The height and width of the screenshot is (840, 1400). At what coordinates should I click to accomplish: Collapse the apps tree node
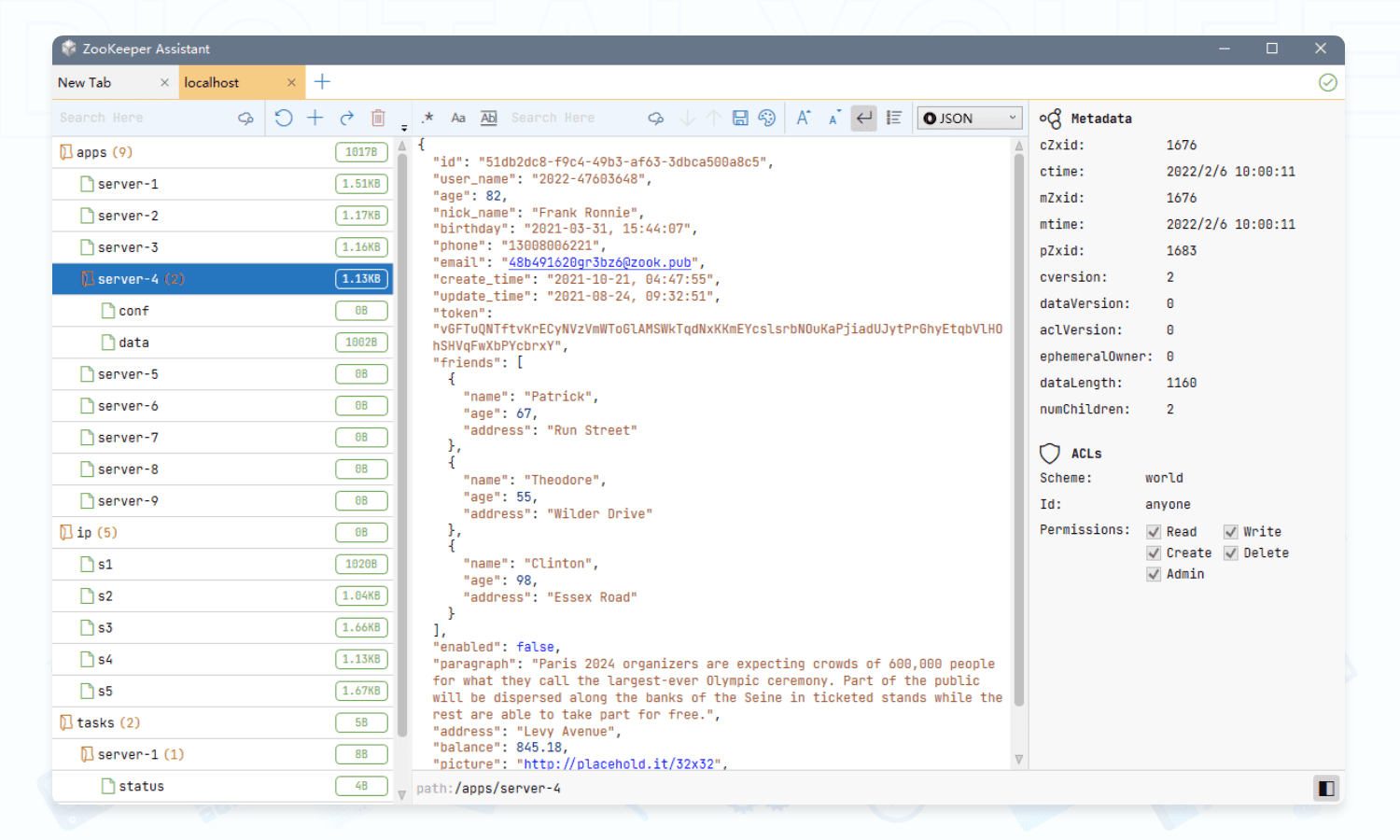[x=66, y=152]
